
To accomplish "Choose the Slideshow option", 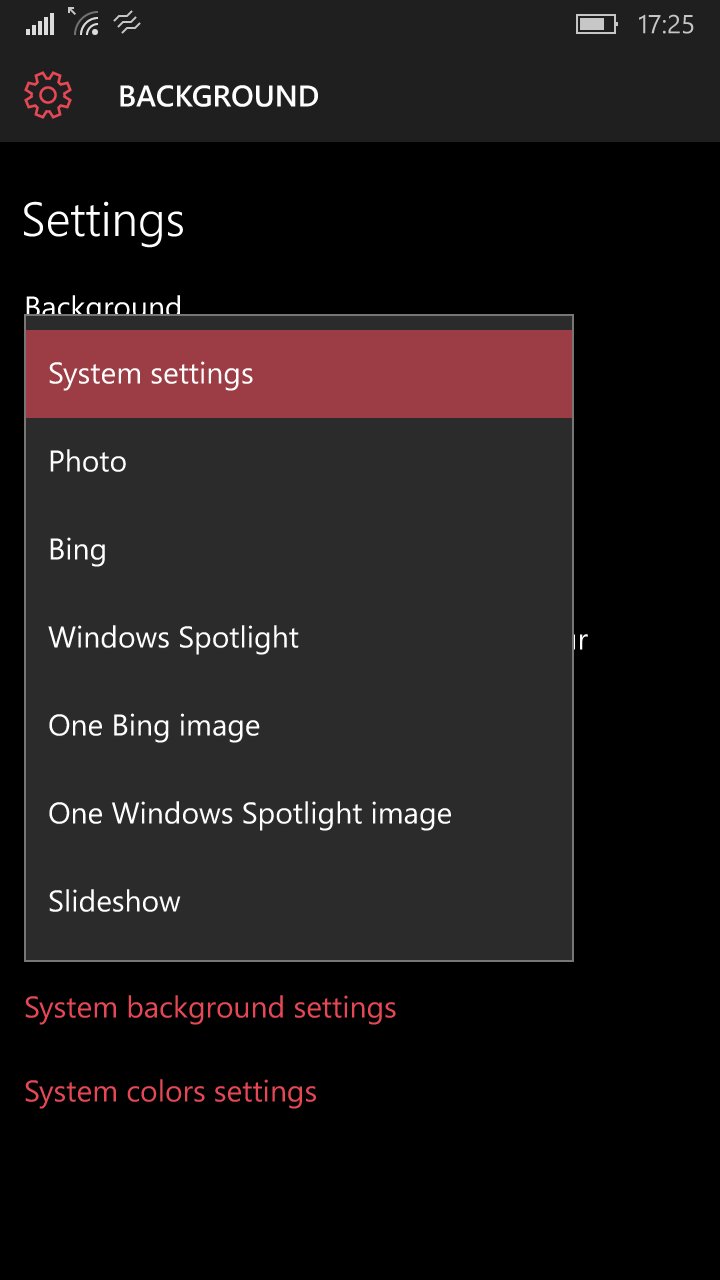I will pyautogui.click(x=299, y=902).
